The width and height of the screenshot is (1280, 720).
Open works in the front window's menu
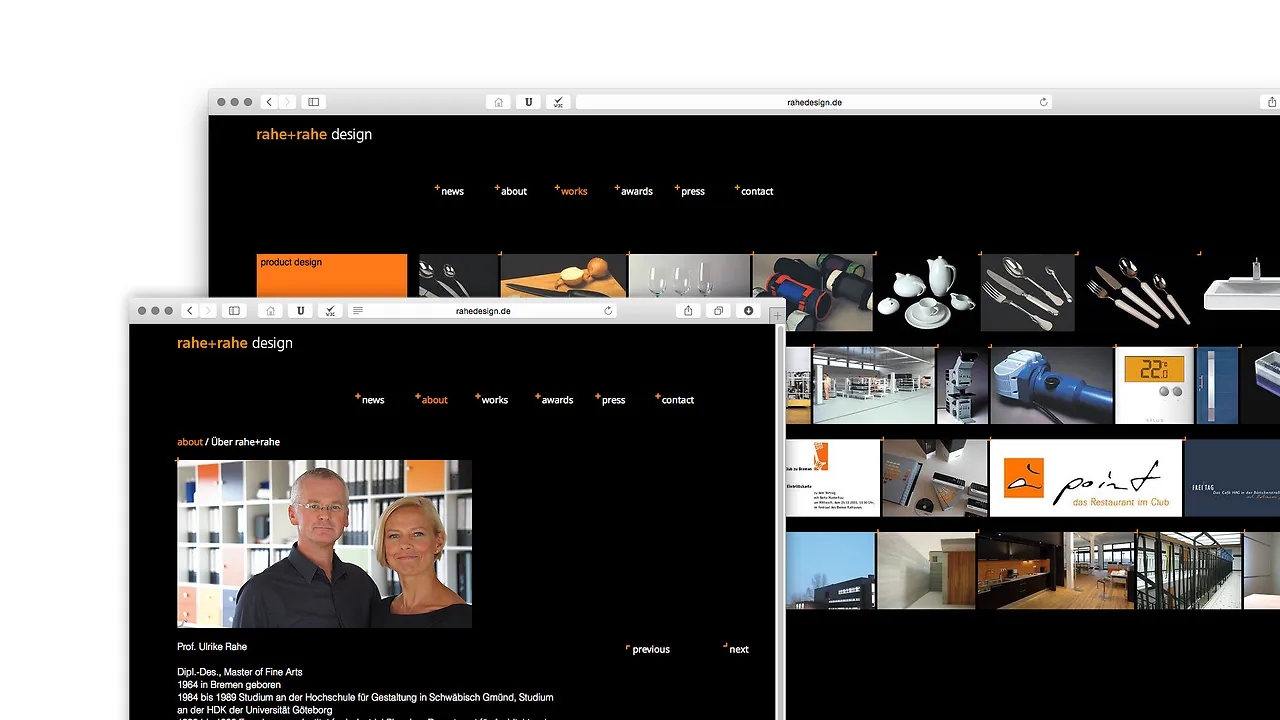[x=492, y=399]
